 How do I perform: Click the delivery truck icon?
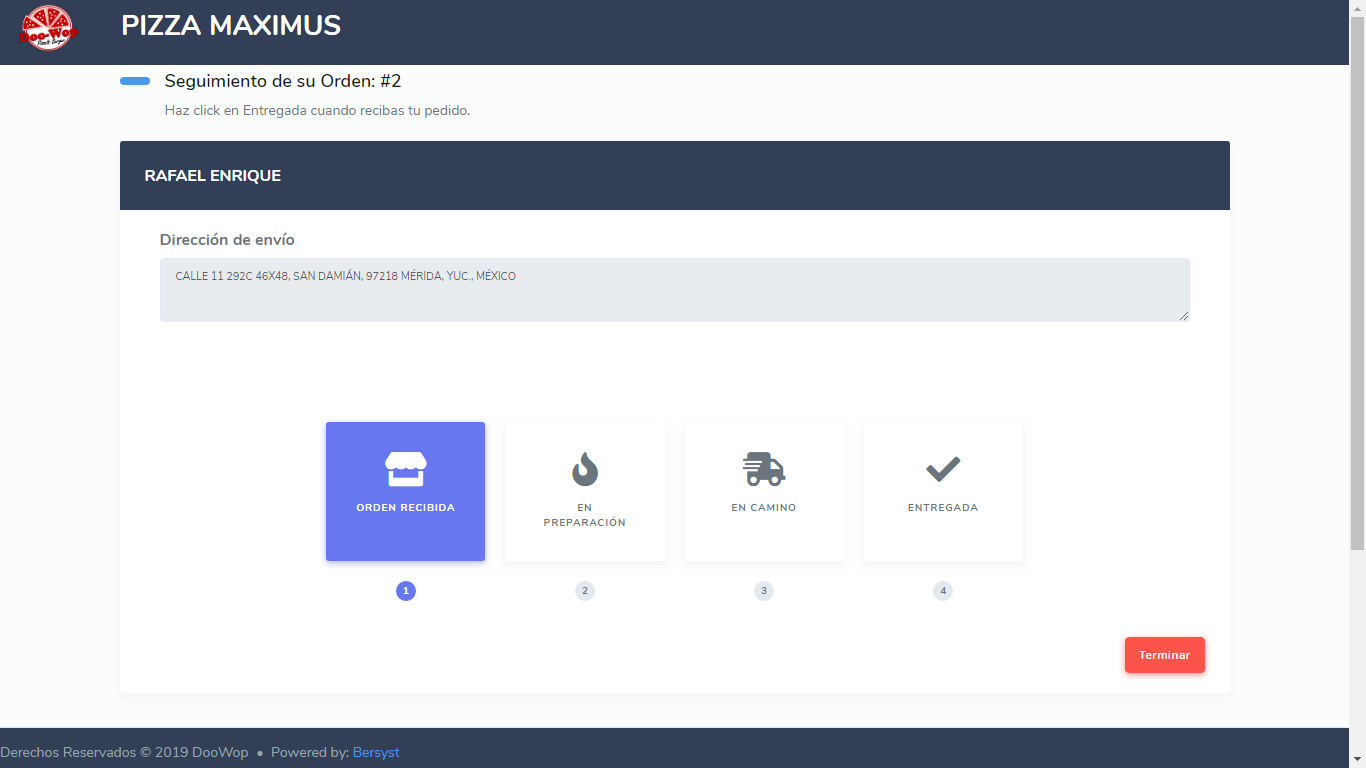point(764,469)
